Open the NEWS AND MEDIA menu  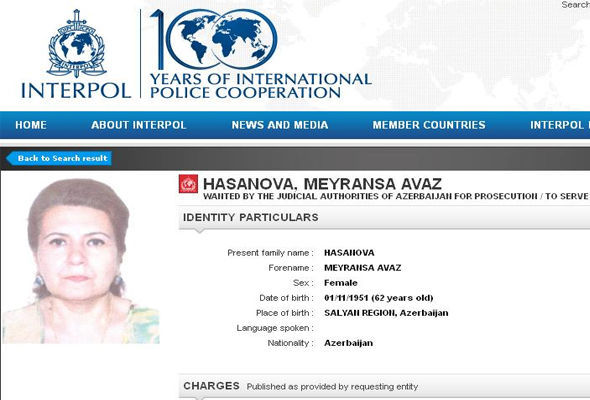pyautogui.click(x=280, y=125)
